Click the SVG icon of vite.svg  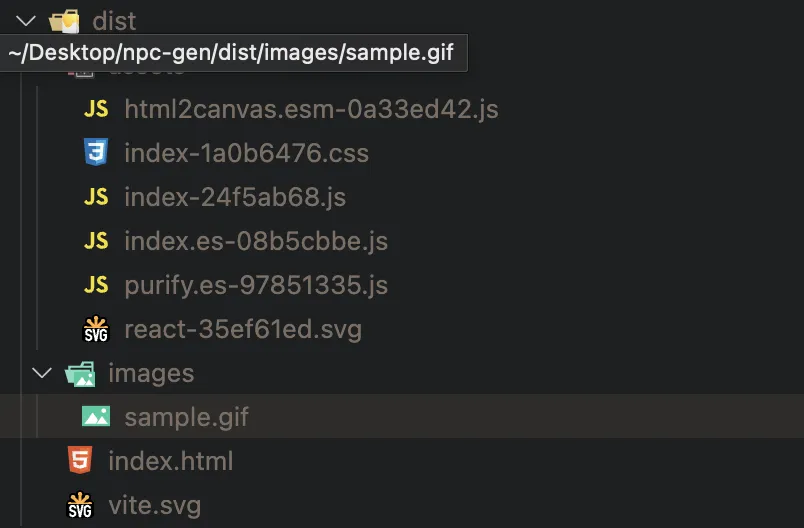coord(80,505)
